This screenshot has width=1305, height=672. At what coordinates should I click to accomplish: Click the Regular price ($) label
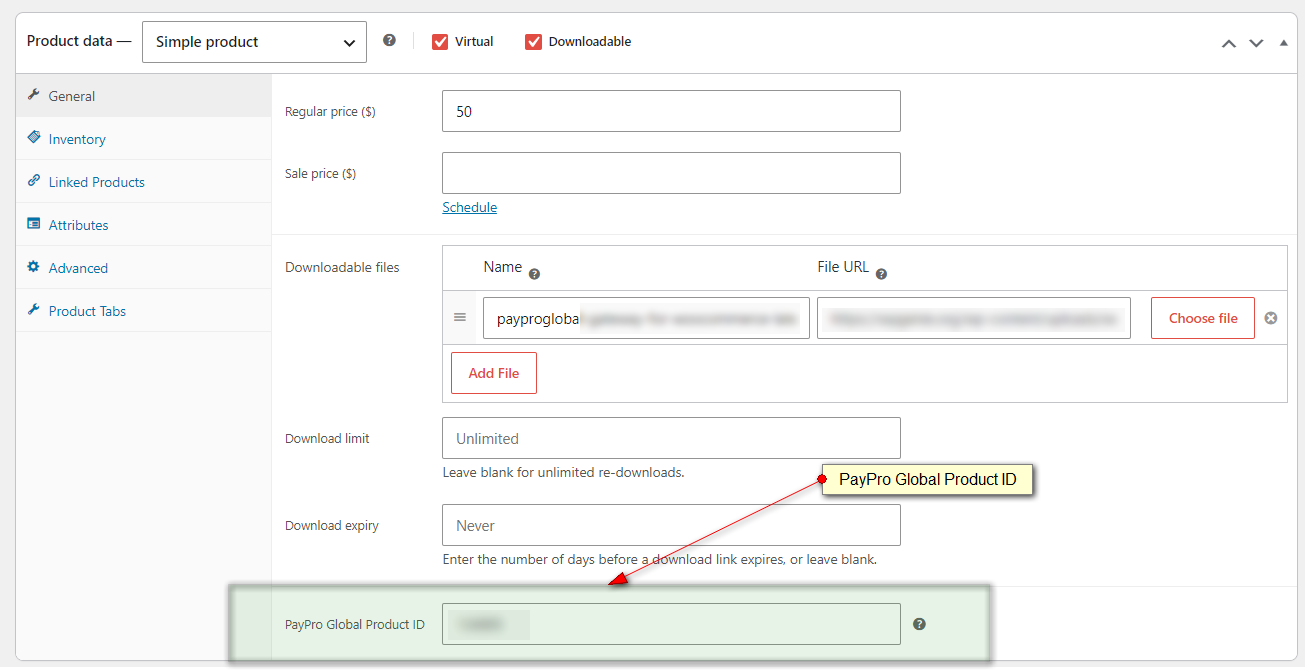click(x=330, y=112)
